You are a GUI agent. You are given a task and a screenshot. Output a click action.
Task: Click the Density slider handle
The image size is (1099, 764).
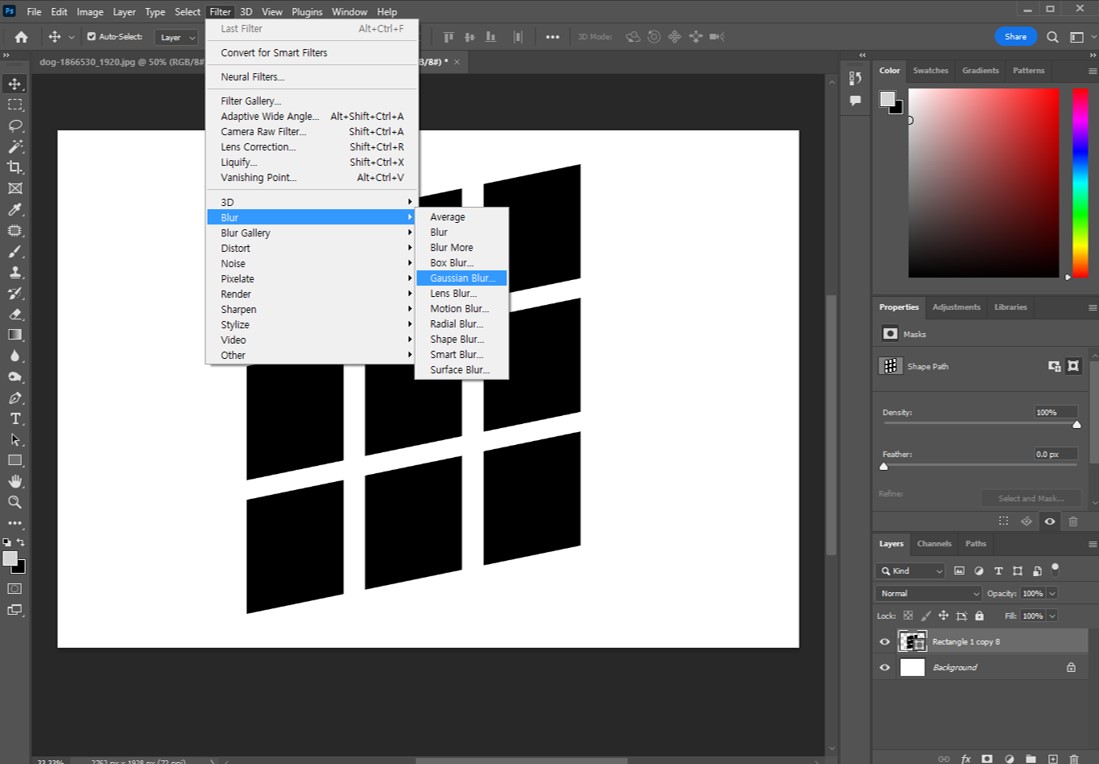[1077, 424]
